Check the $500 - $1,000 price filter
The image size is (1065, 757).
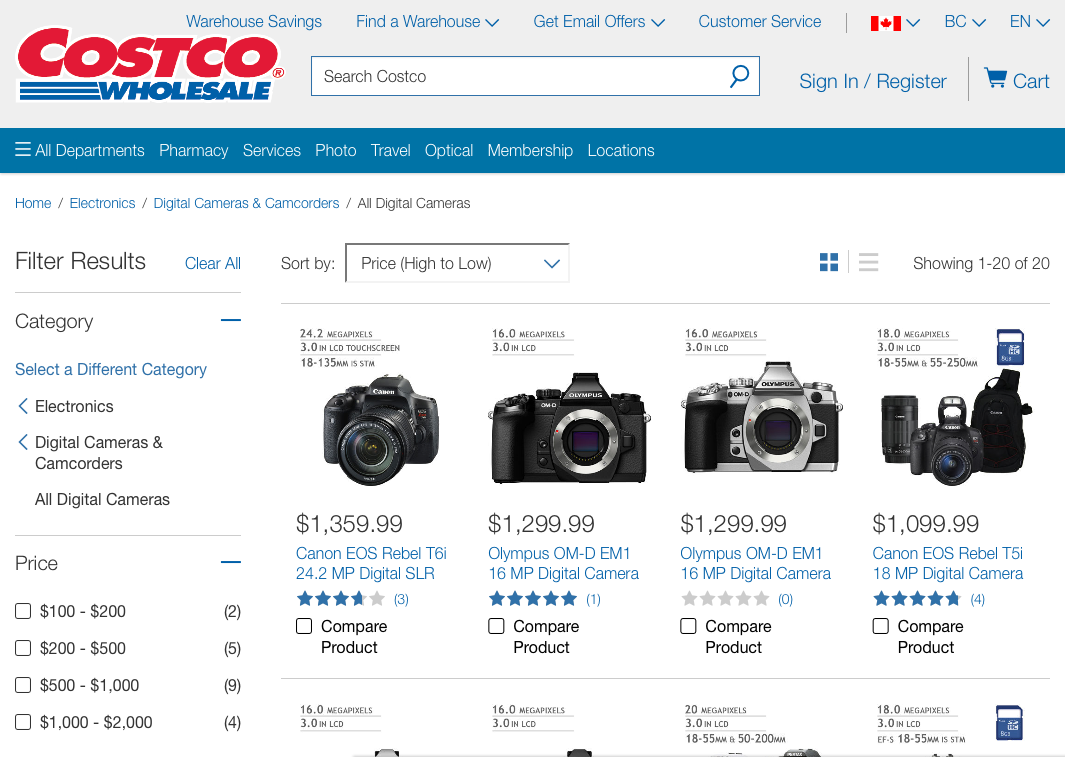click(x=23, y=685)
